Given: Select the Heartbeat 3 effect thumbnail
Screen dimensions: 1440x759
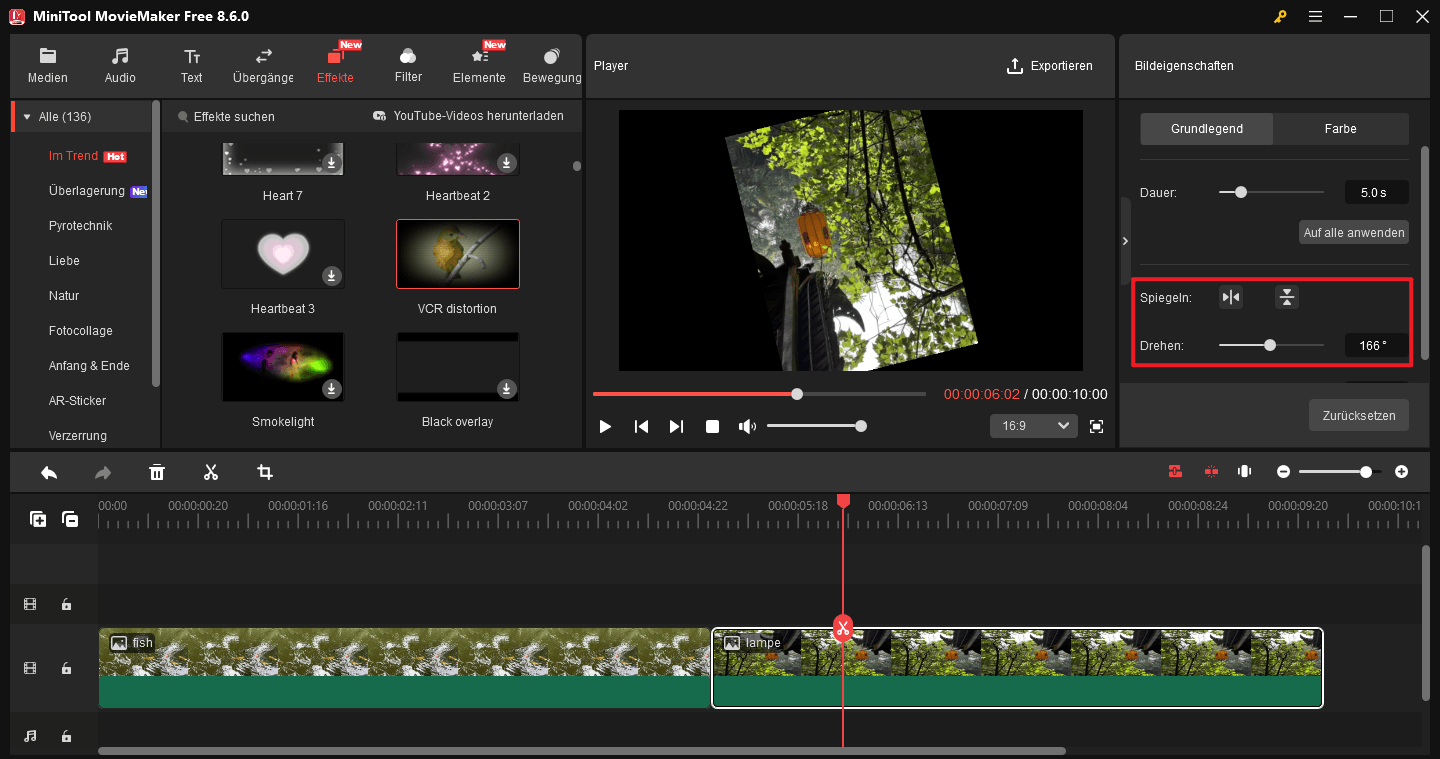Looking at the screenshot, I should pos(283,254).
